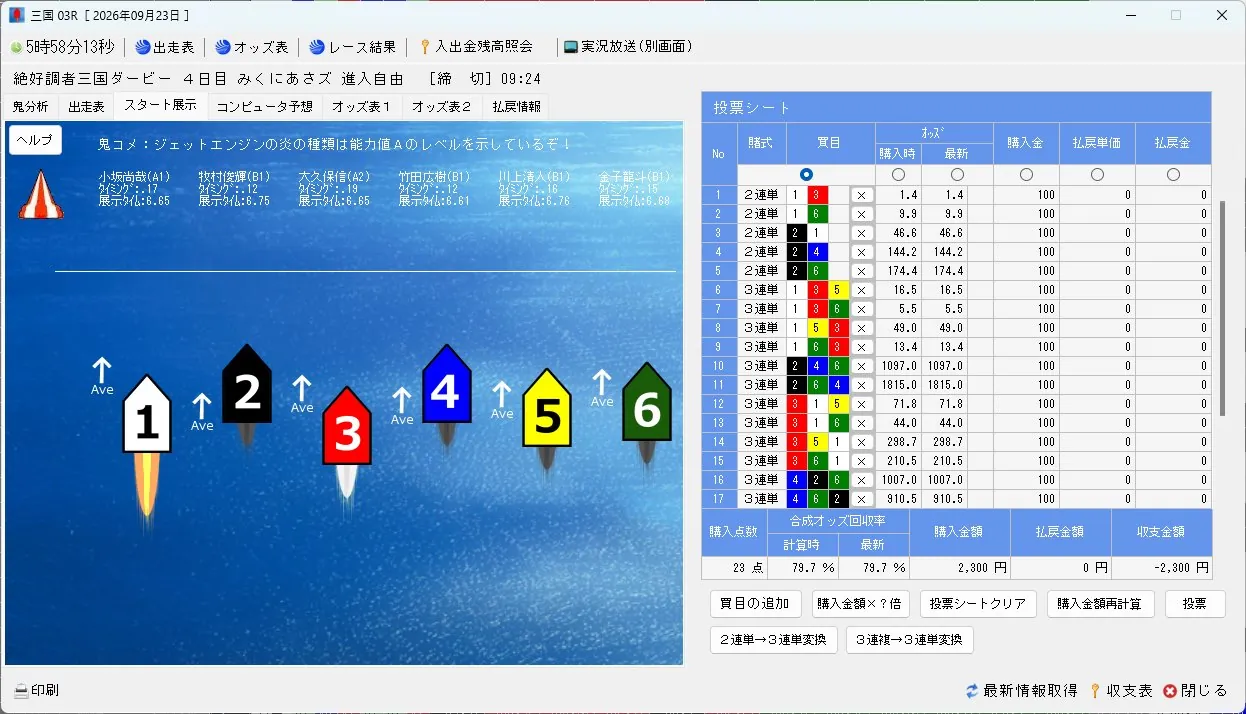Viewport: 1246px width, 714px height.
Task: Select the radio button under 払戻金
Action: (1173, 175)
